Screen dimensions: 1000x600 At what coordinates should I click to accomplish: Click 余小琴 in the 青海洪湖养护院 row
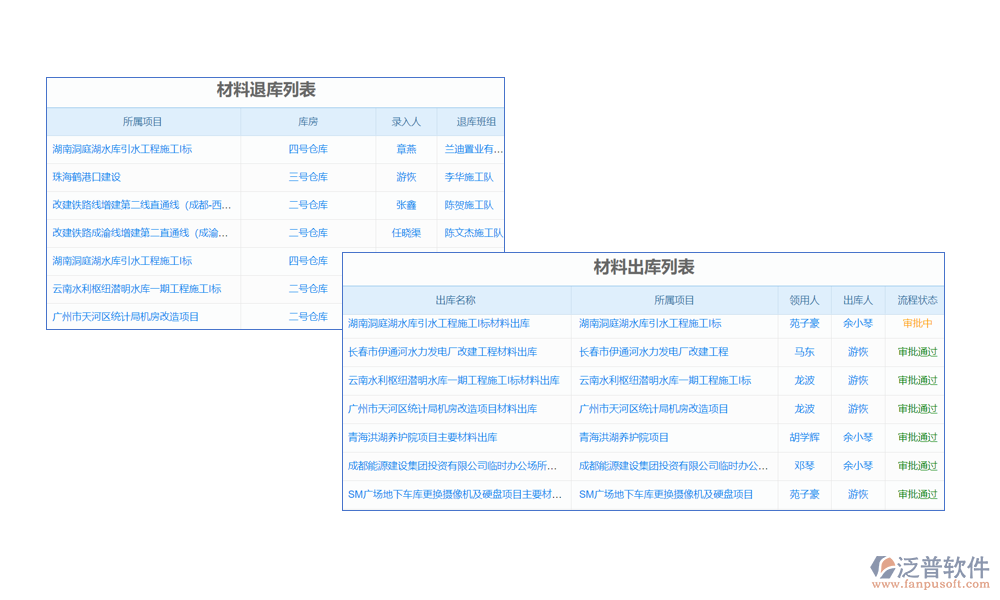(x=858, y=438)
